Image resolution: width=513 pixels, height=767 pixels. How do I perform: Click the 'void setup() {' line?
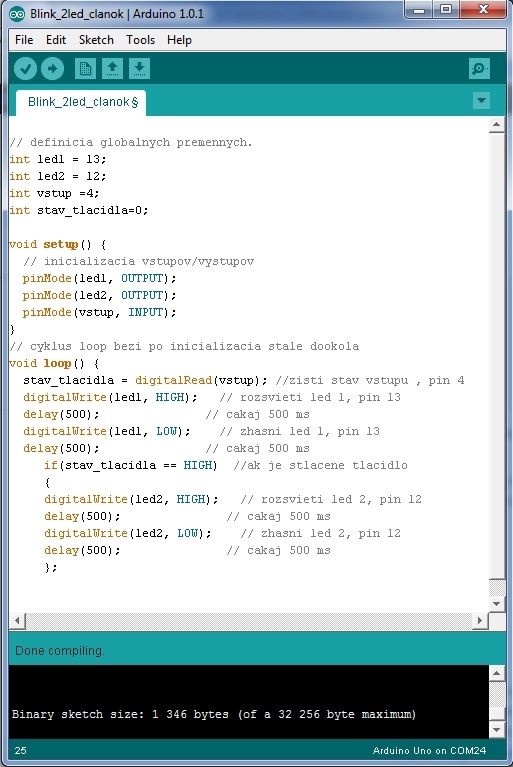(58, 244)
